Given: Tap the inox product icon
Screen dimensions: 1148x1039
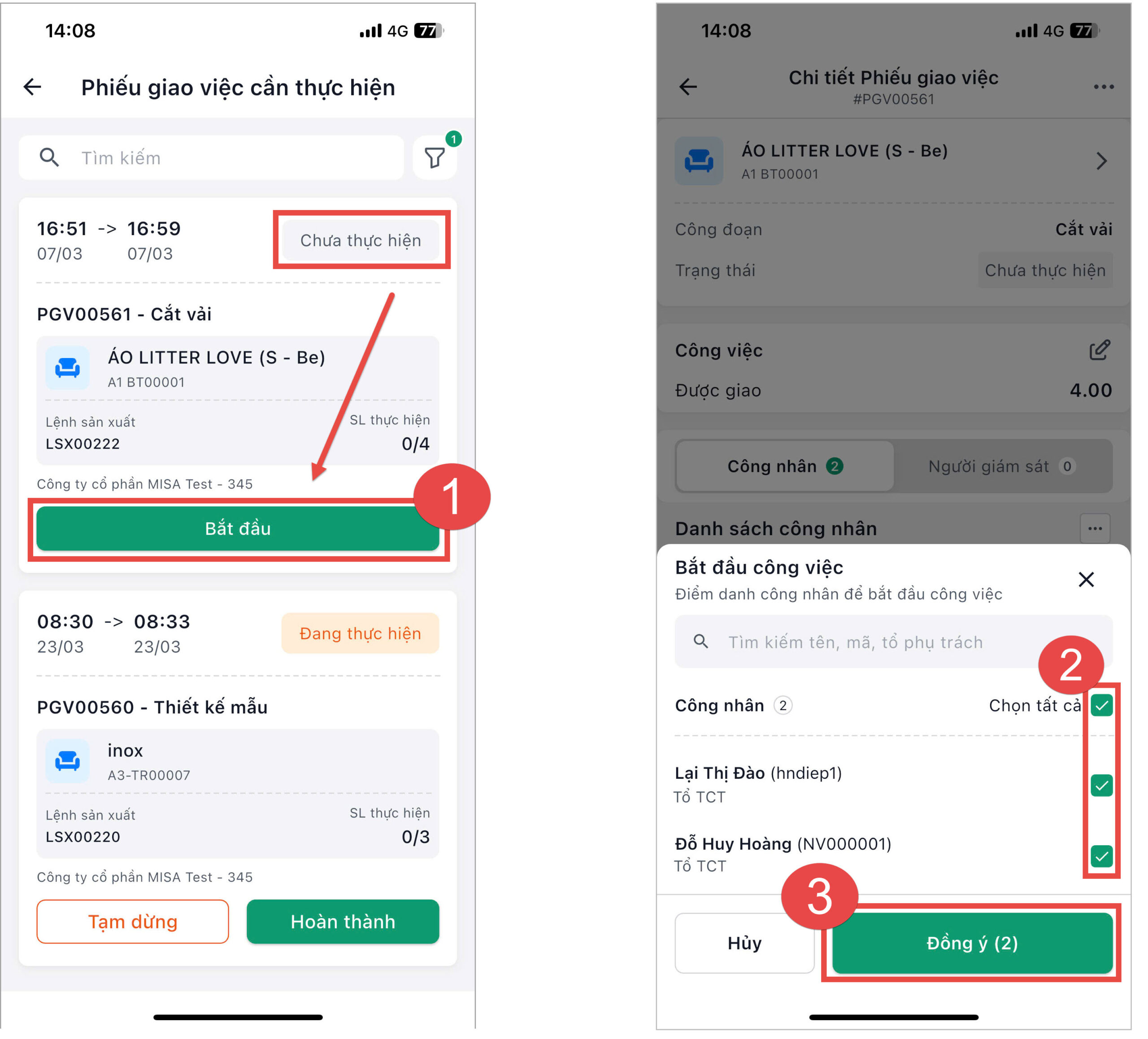Looking at the screenshot, I should (x=68, y=761).
